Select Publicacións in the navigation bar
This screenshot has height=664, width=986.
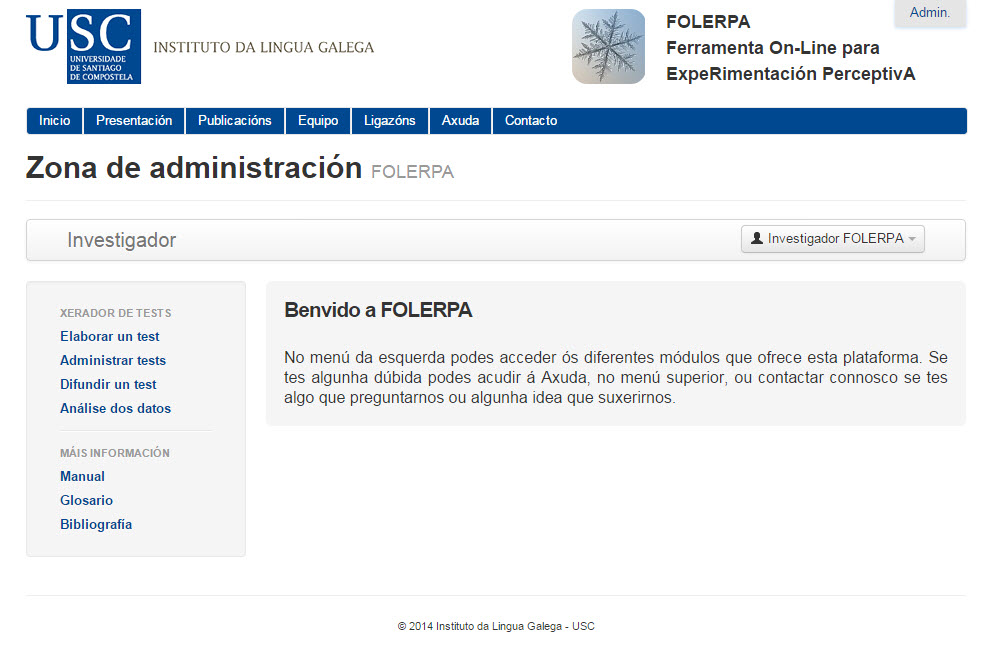pyautogui.click(x=235, y=121)
